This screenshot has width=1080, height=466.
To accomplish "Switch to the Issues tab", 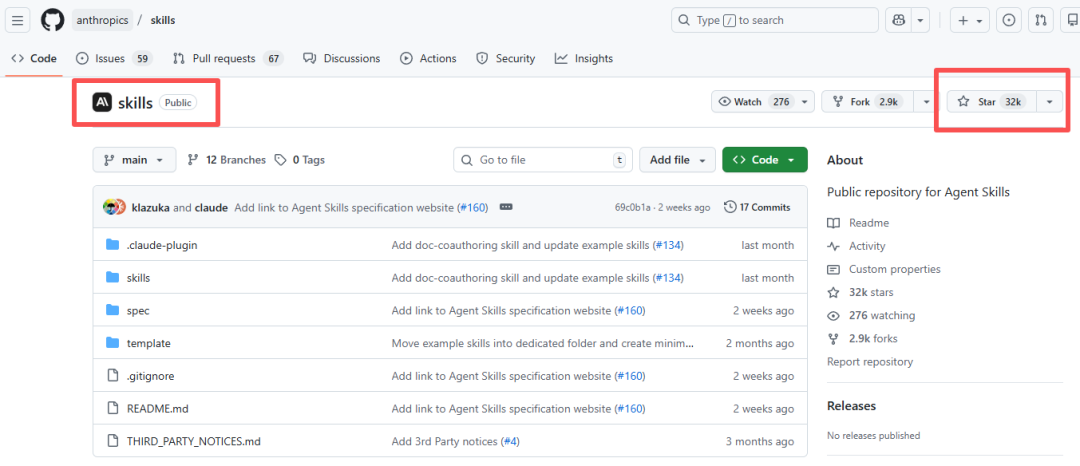I will click(112, 58).
